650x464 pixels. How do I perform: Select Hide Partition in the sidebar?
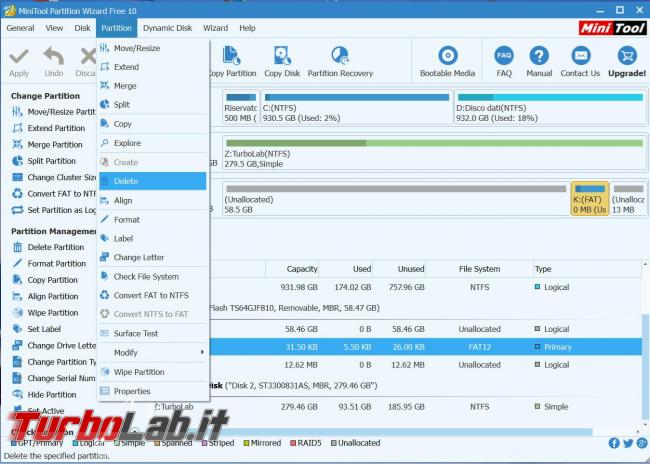44,394
